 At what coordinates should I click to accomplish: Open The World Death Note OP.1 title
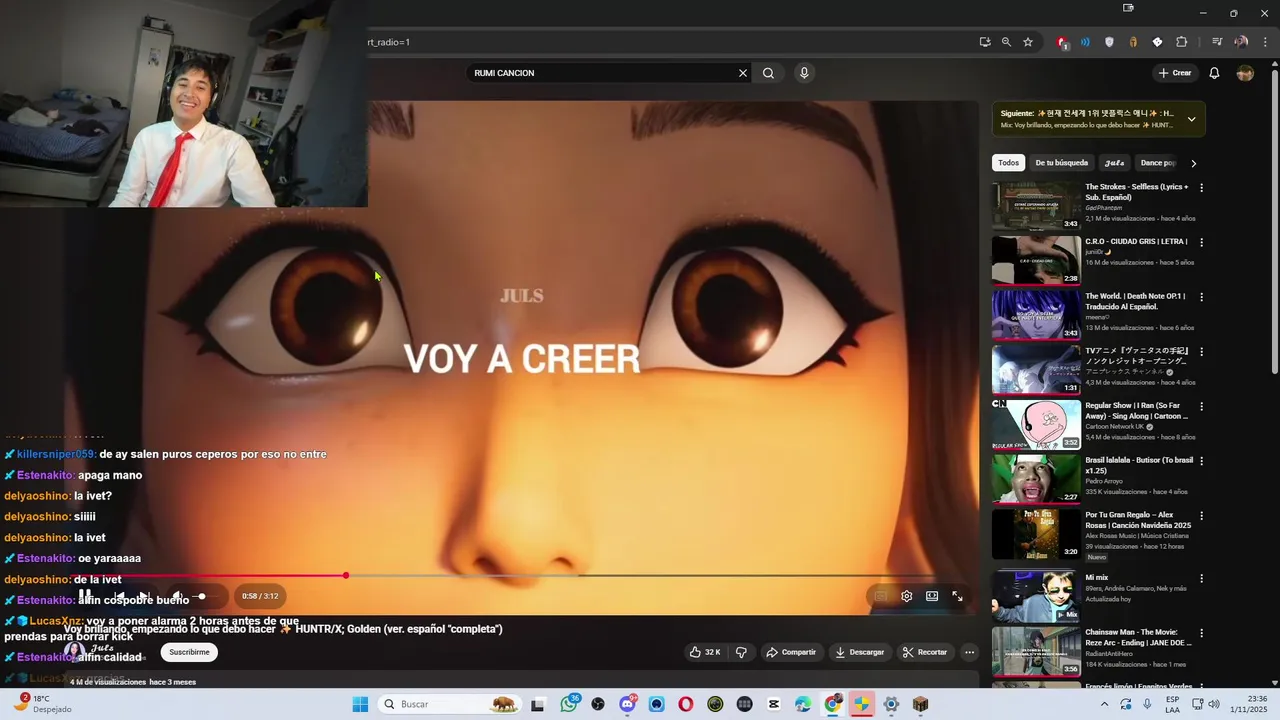coord(1135,302)
